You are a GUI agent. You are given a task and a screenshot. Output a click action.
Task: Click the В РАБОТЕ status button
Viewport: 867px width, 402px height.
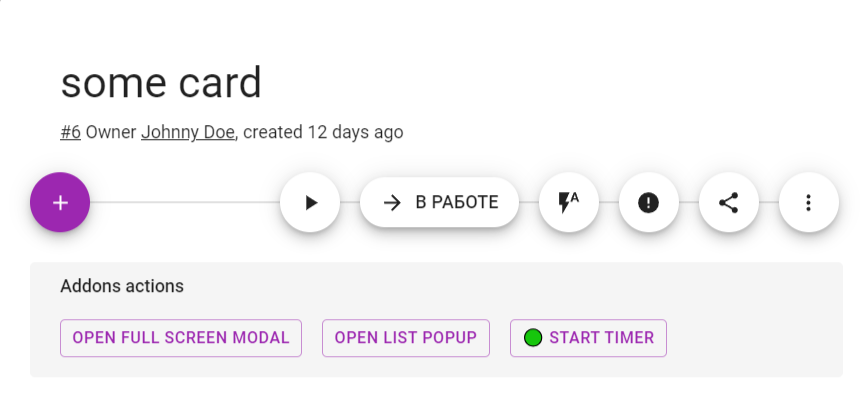click(x=456, y=203)
